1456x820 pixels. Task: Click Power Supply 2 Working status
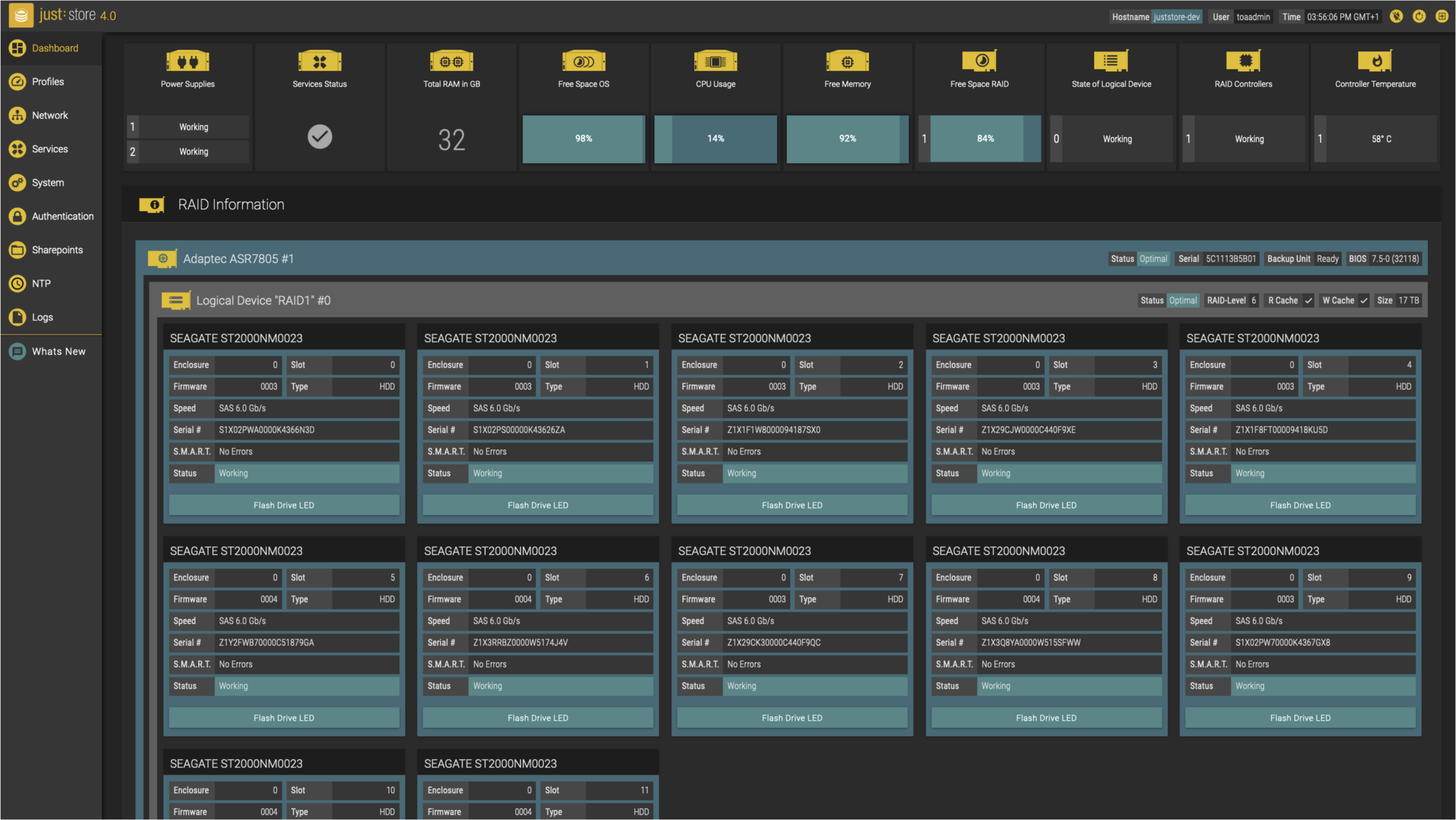tap(193, 152)
